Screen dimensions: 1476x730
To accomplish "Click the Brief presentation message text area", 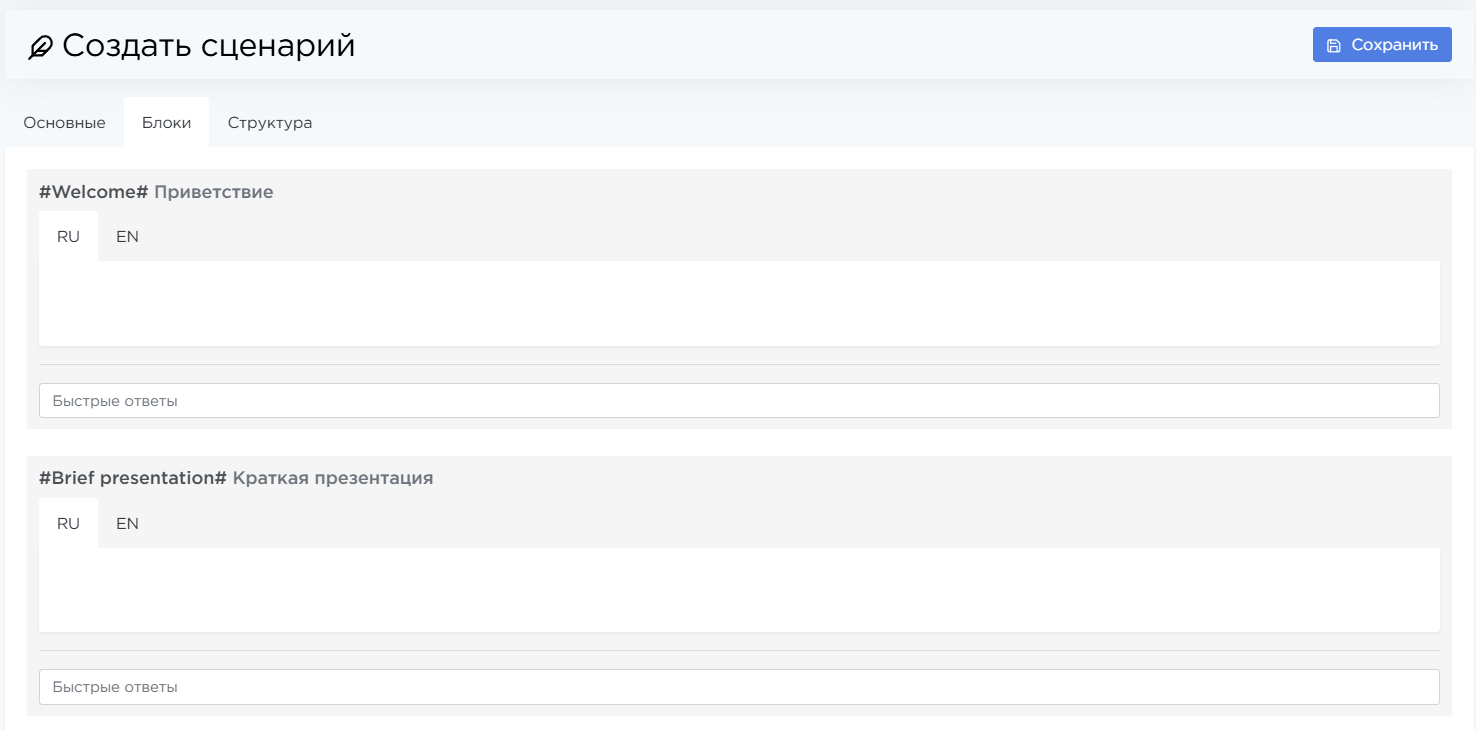I will coord(738,589).
